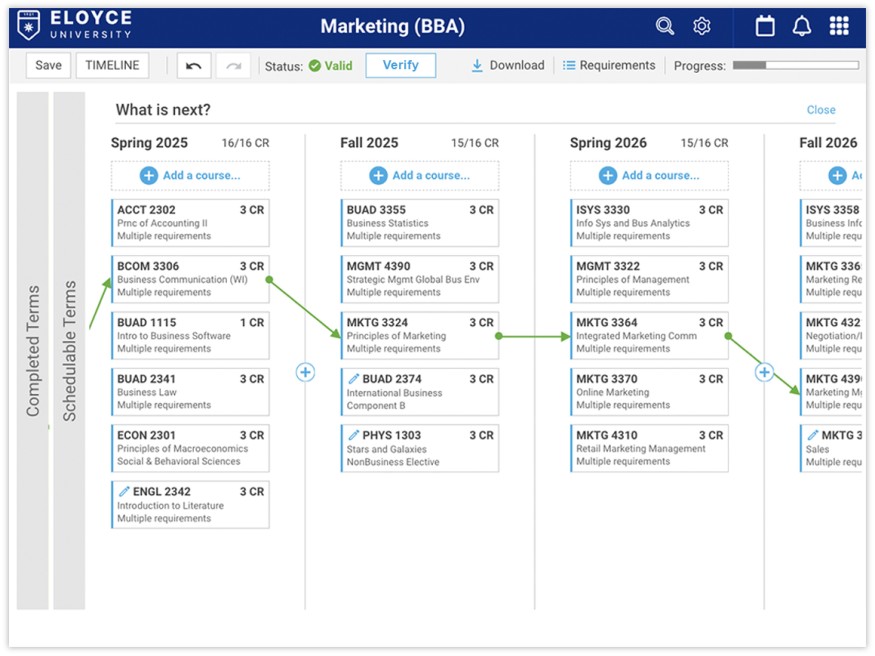Viewport: 875px width, 656px height.
Task: Open the search magnifier icon
Action: pyautogui.click(x=665, y=27)
